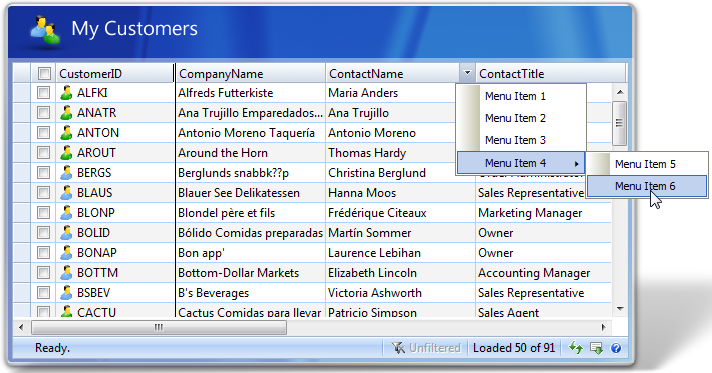Check the BONAP row checkbox
Viewport: 712px width, 373px height.
pos(44,253)
